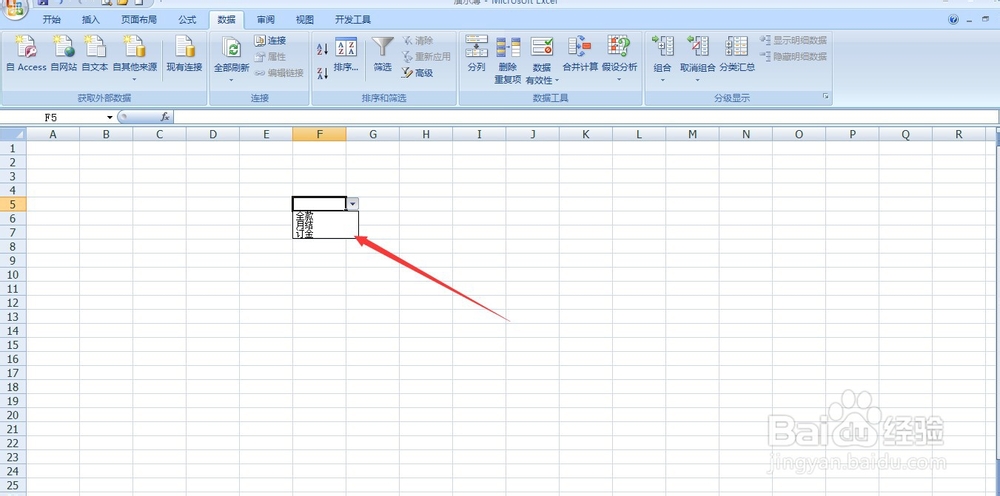The image size is (1000, 496).
Task: Open the Outline (分级显示) dialog launcher
Action: coord(826,97)
